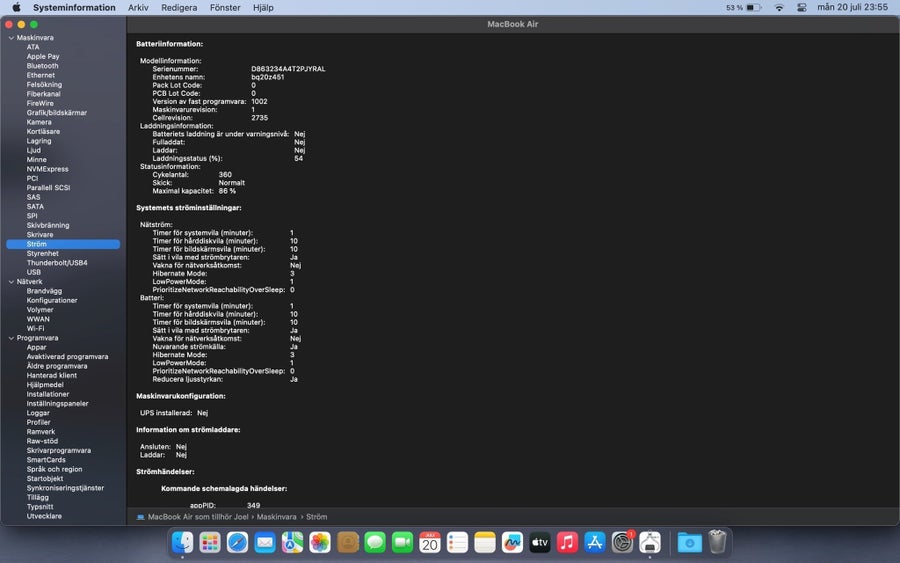Open the Arkiv menu
This screenshot has width=900, height=563.
point(138,7)
